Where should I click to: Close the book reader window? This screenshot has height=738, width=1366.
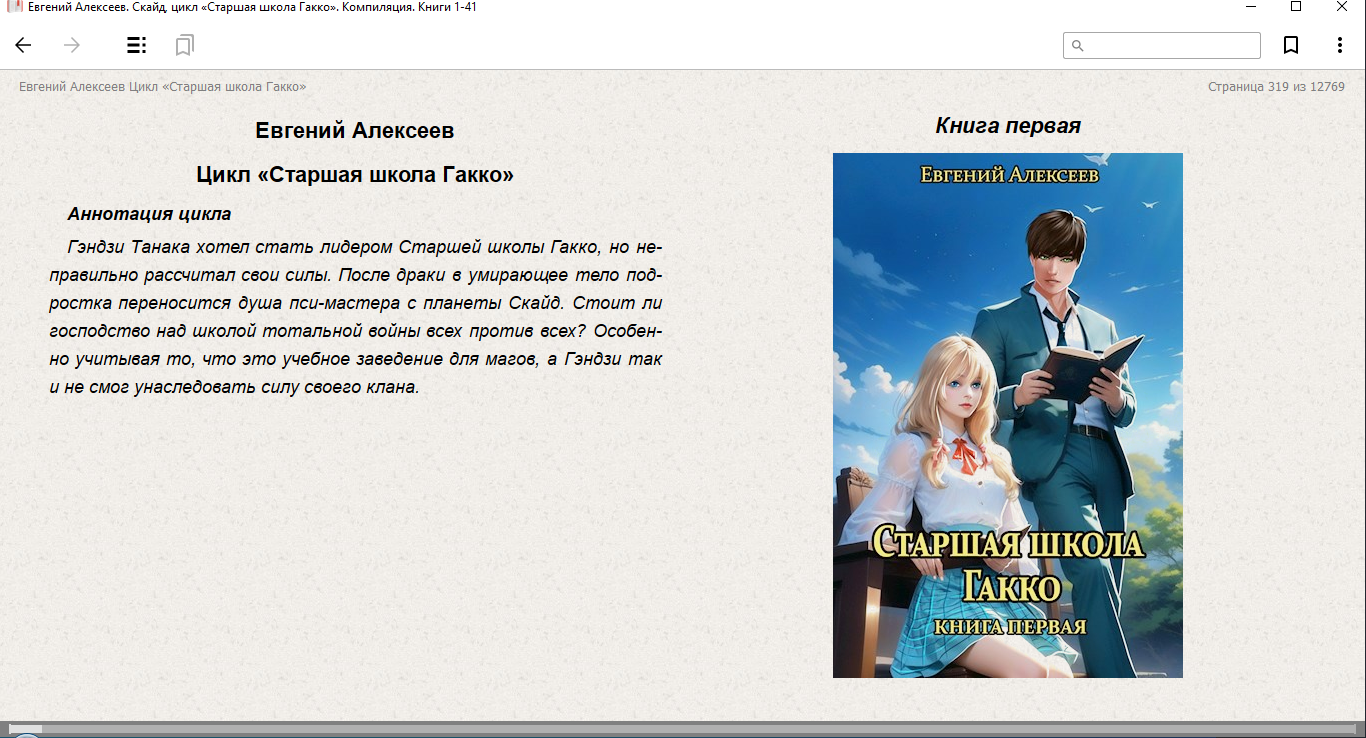pos(1342,7)
